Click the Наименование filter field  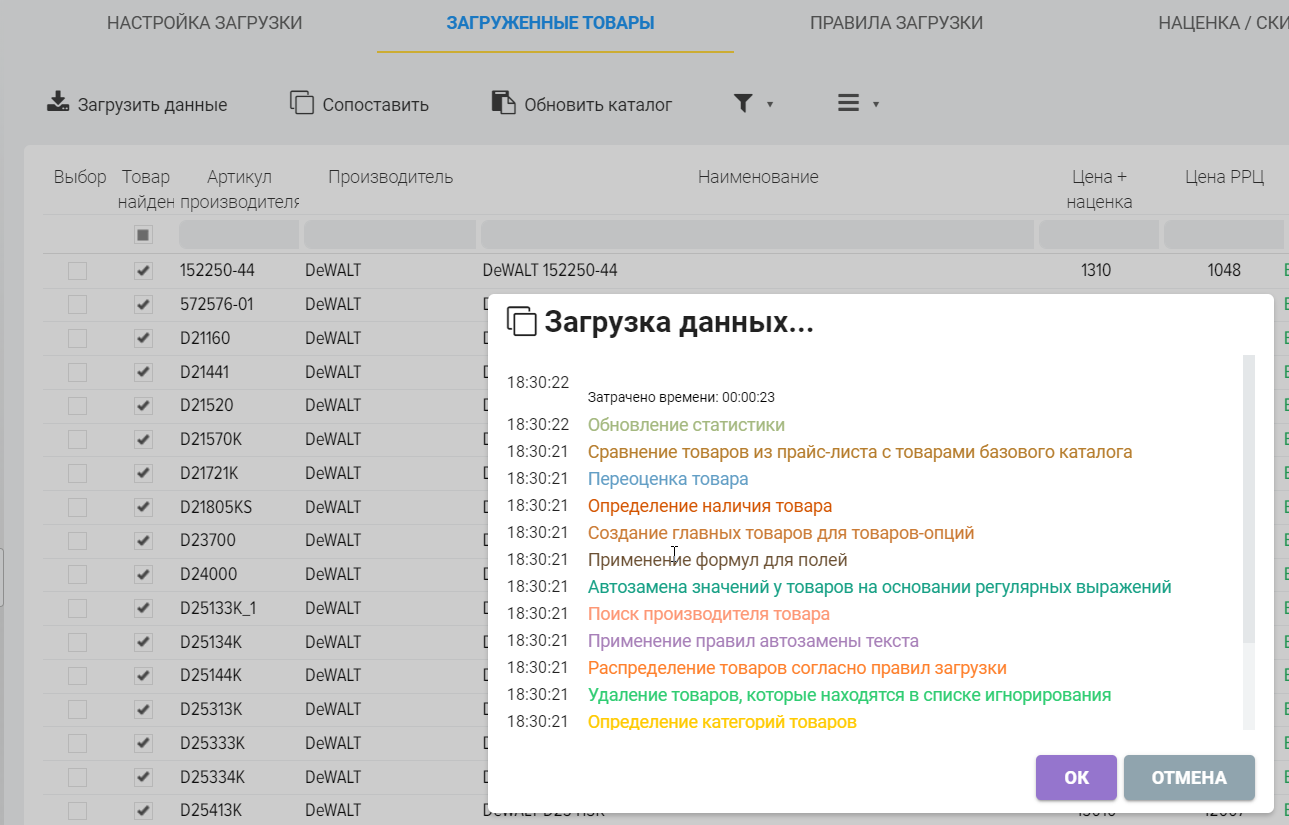point(758,235)
